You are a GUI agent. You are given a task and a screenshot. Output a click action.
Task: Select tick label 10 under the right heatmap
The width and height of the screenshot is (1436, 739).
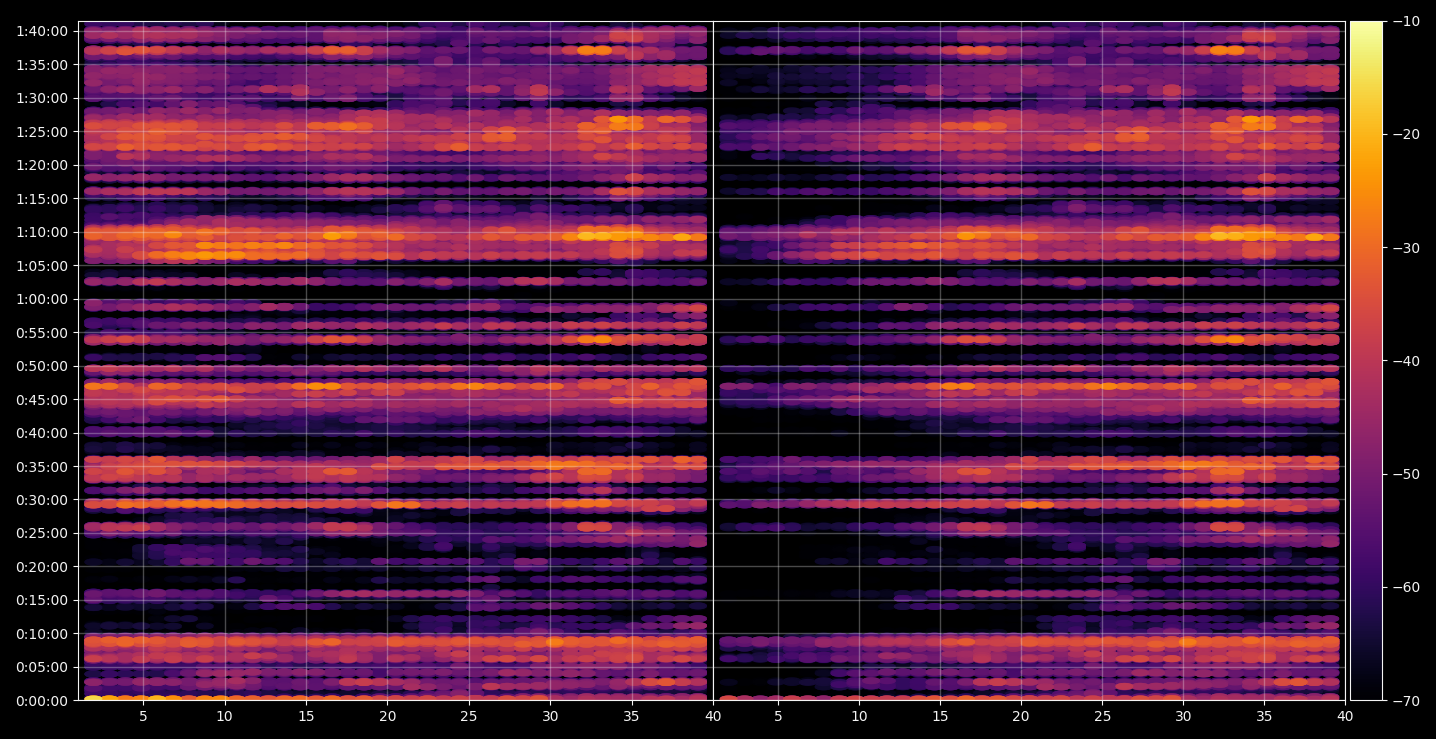tap(859, 716)
